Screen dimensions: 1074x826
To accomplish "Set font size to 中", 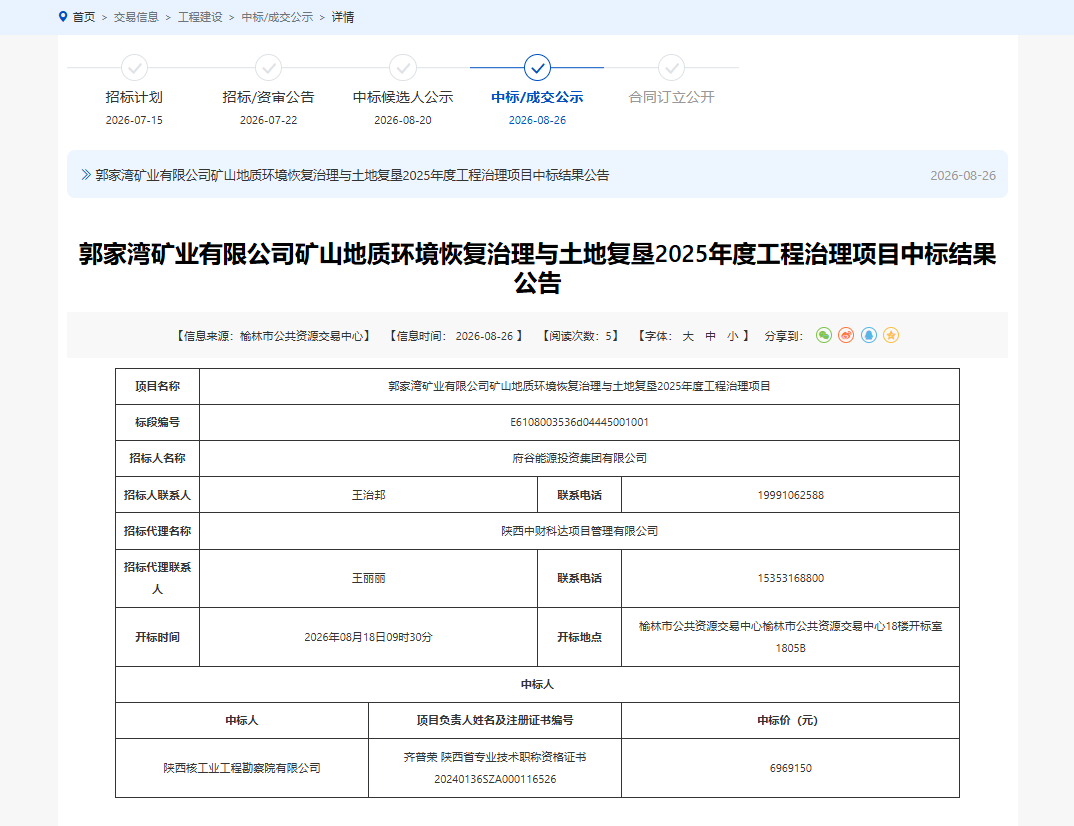I will click(x=710, y=336).
